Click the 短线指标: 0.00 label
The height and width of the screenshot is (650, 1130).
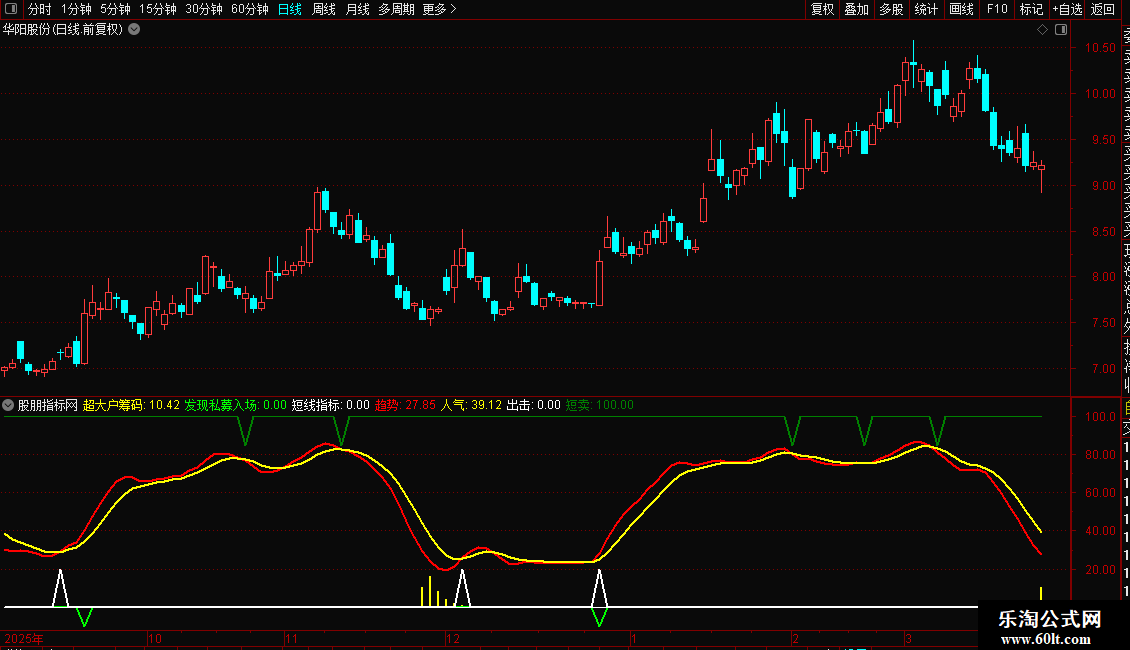tap(330, 405)
